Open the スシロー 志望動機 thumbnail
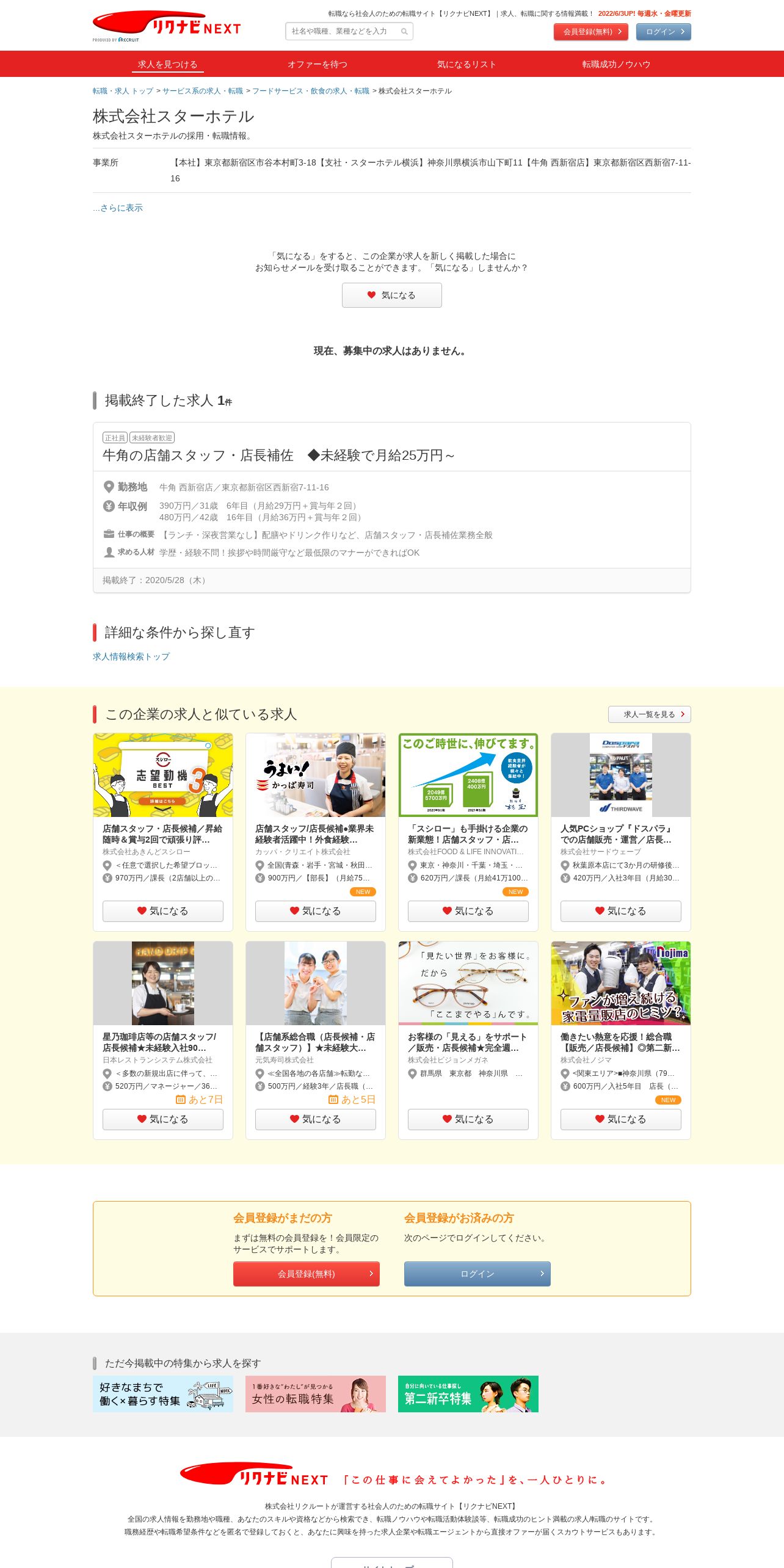Viewport: 784px width, 1568px height. coord(163,775)
